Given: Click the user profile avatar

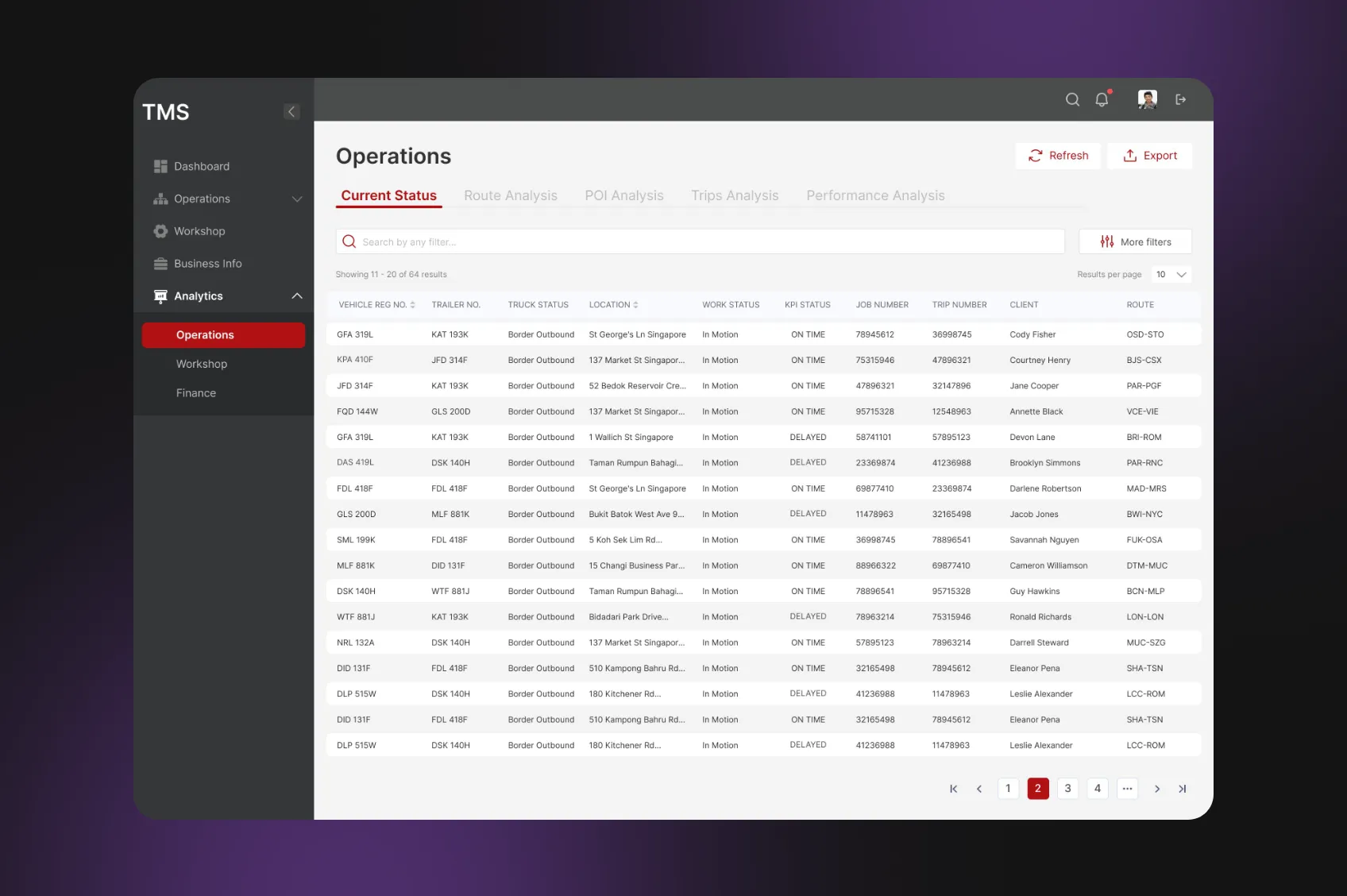Looking at the screenshot, I should click(x=1147, y=99).
